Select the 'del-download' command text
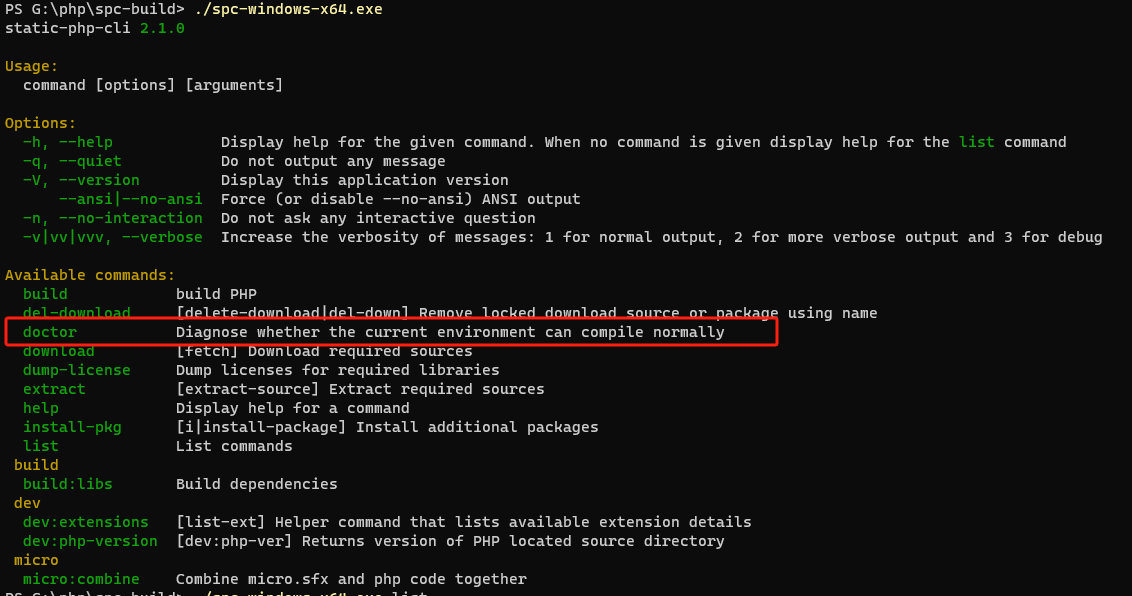Viewport: 1132px width, 596px height. point(77,313)
